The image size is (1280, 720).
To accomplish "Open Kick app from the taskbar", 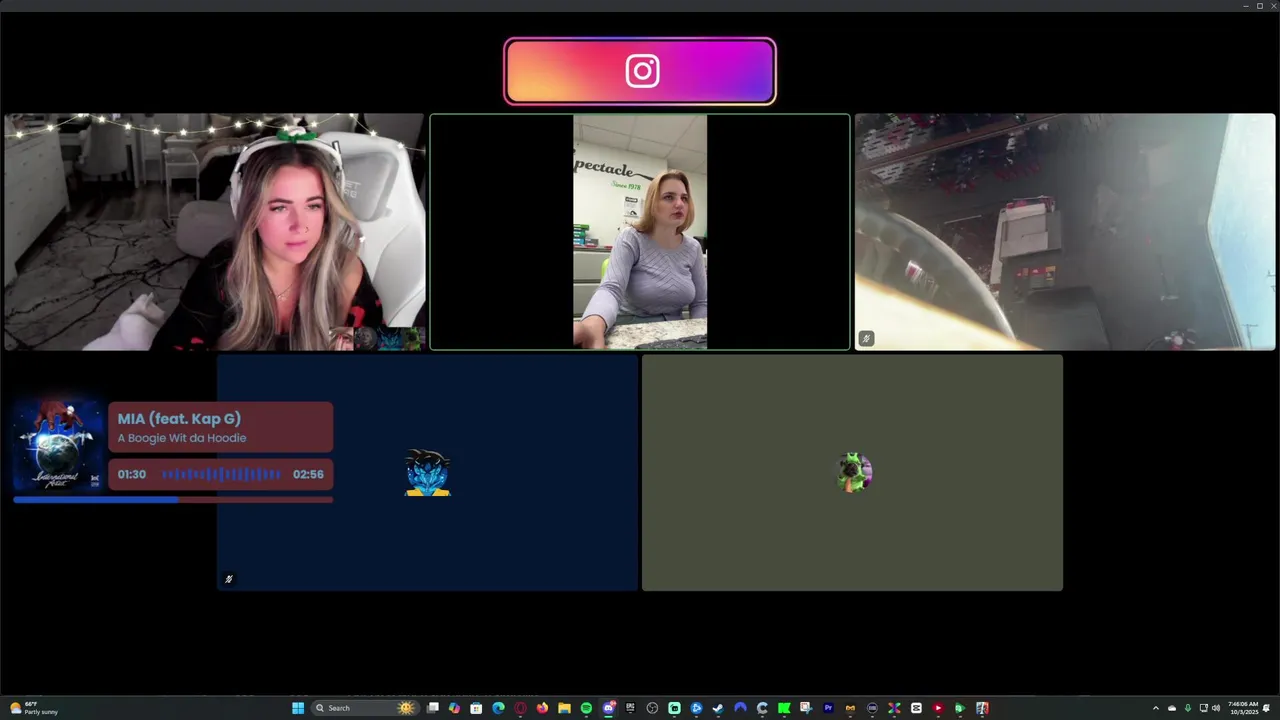I will 784,708.
